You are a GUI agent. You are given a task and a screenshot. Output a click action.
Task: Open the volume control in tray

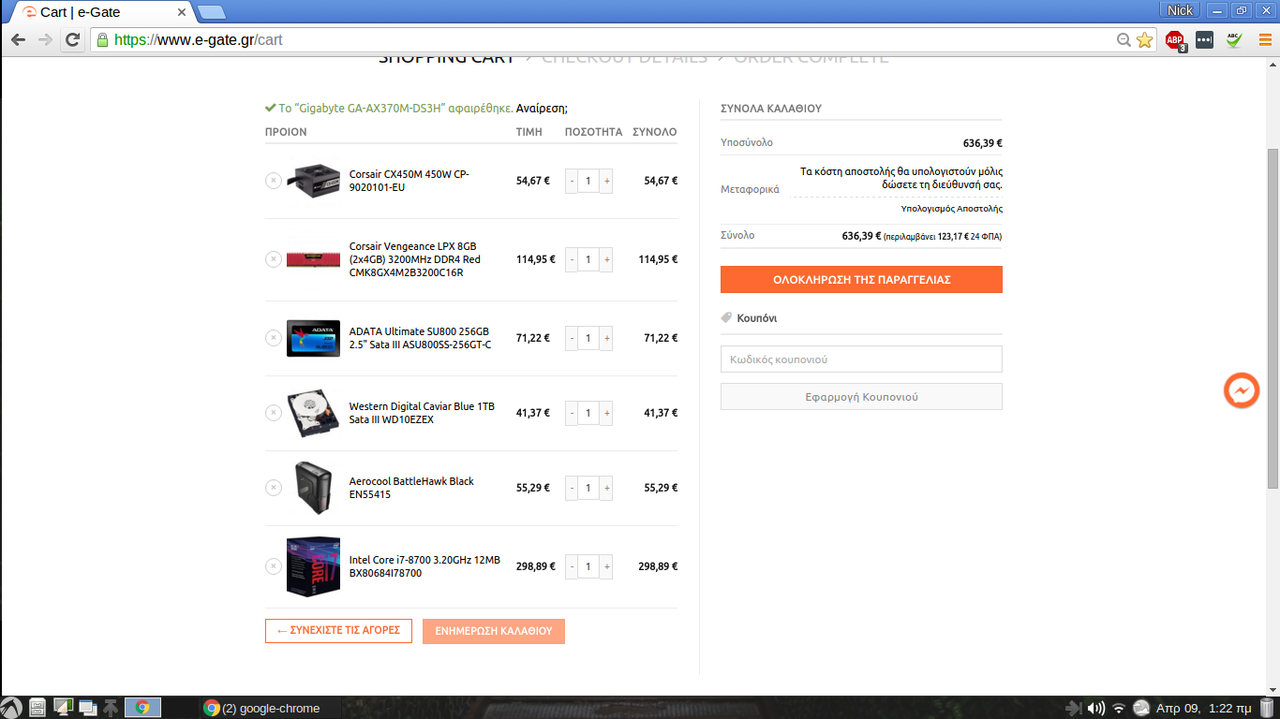pyautogui.click(x=1096, y=708)
